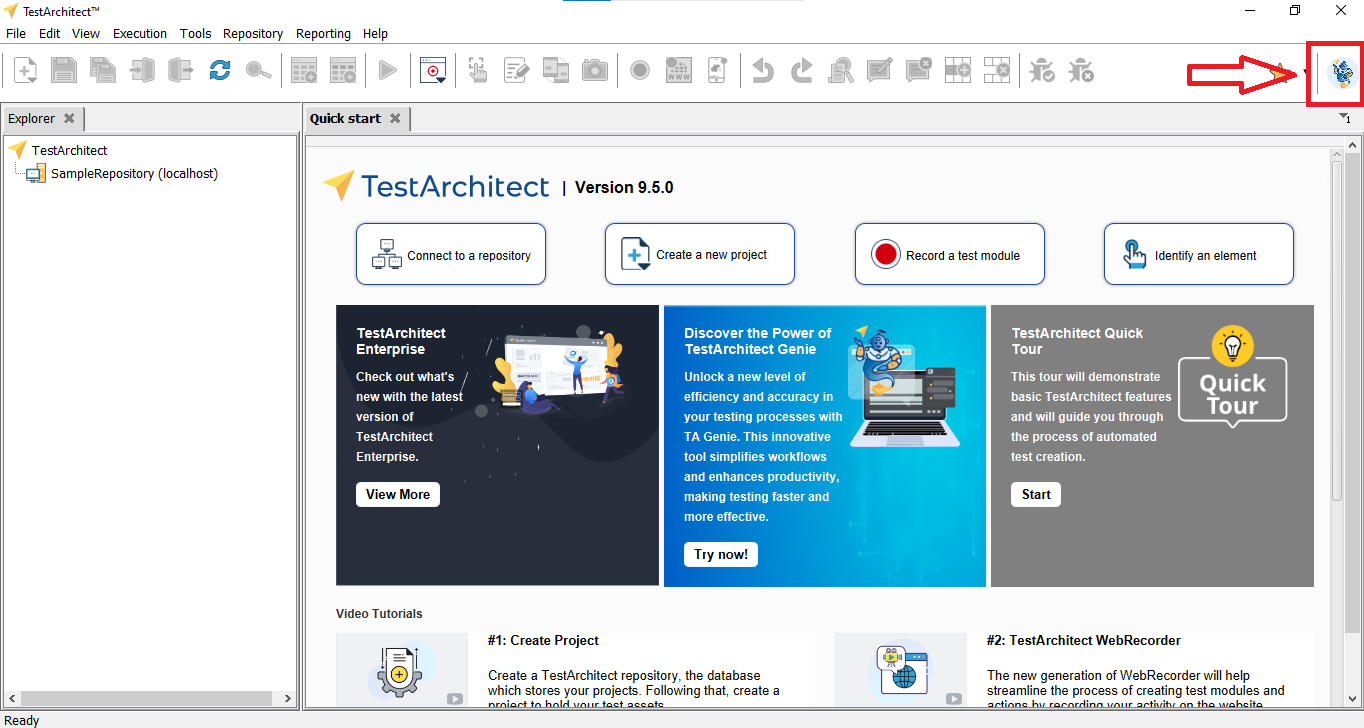Click the New item toolbar icon
The image size is (1364, 728).
[x=25, y=70]
